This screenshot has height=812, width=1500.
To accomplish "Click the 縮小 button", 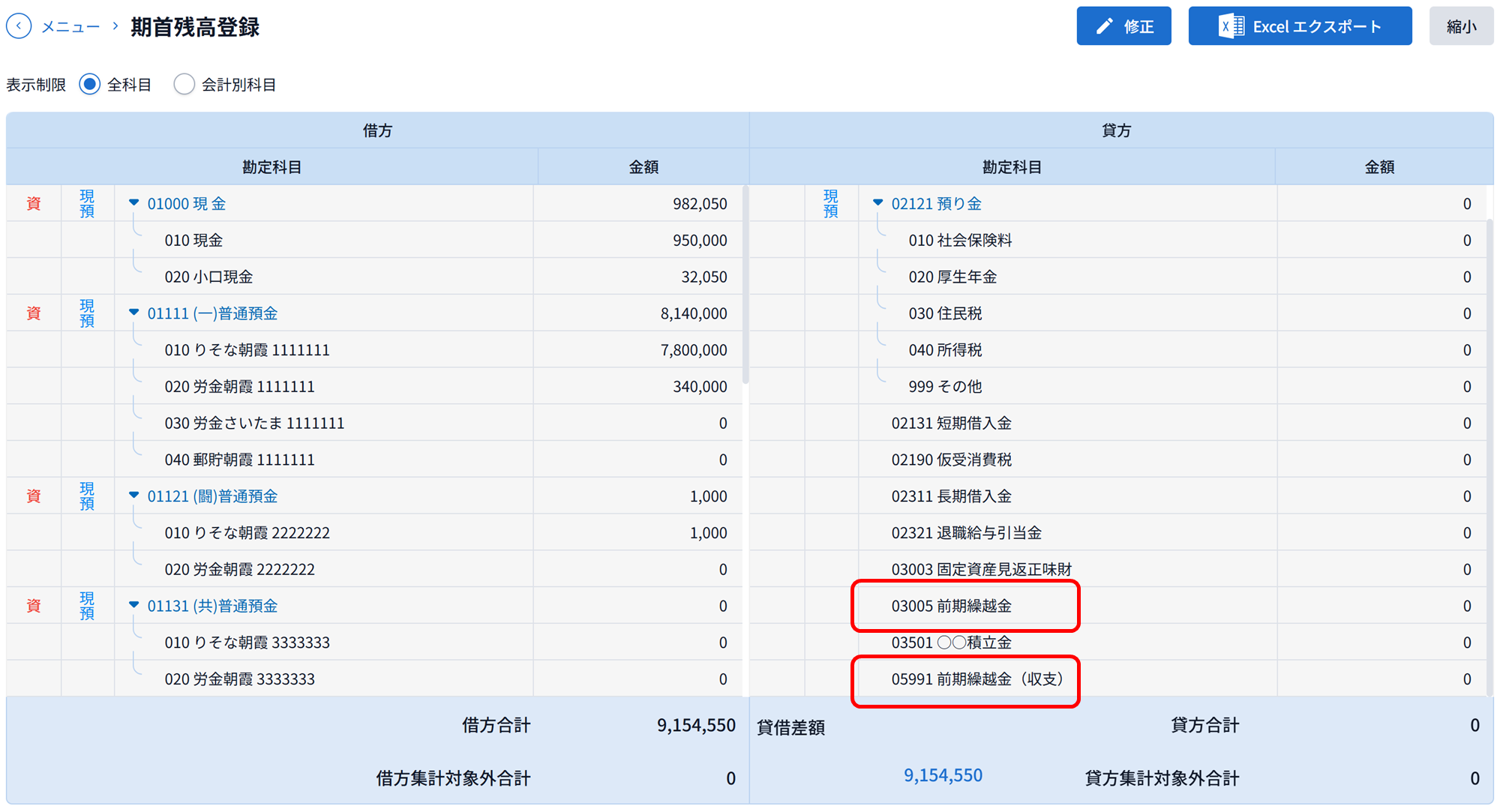I will (1461, 26).
